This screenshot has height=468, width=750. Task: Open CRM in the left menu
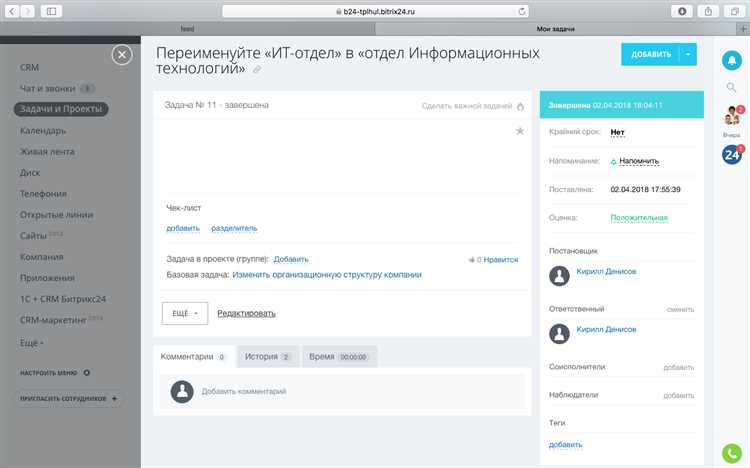29,67
